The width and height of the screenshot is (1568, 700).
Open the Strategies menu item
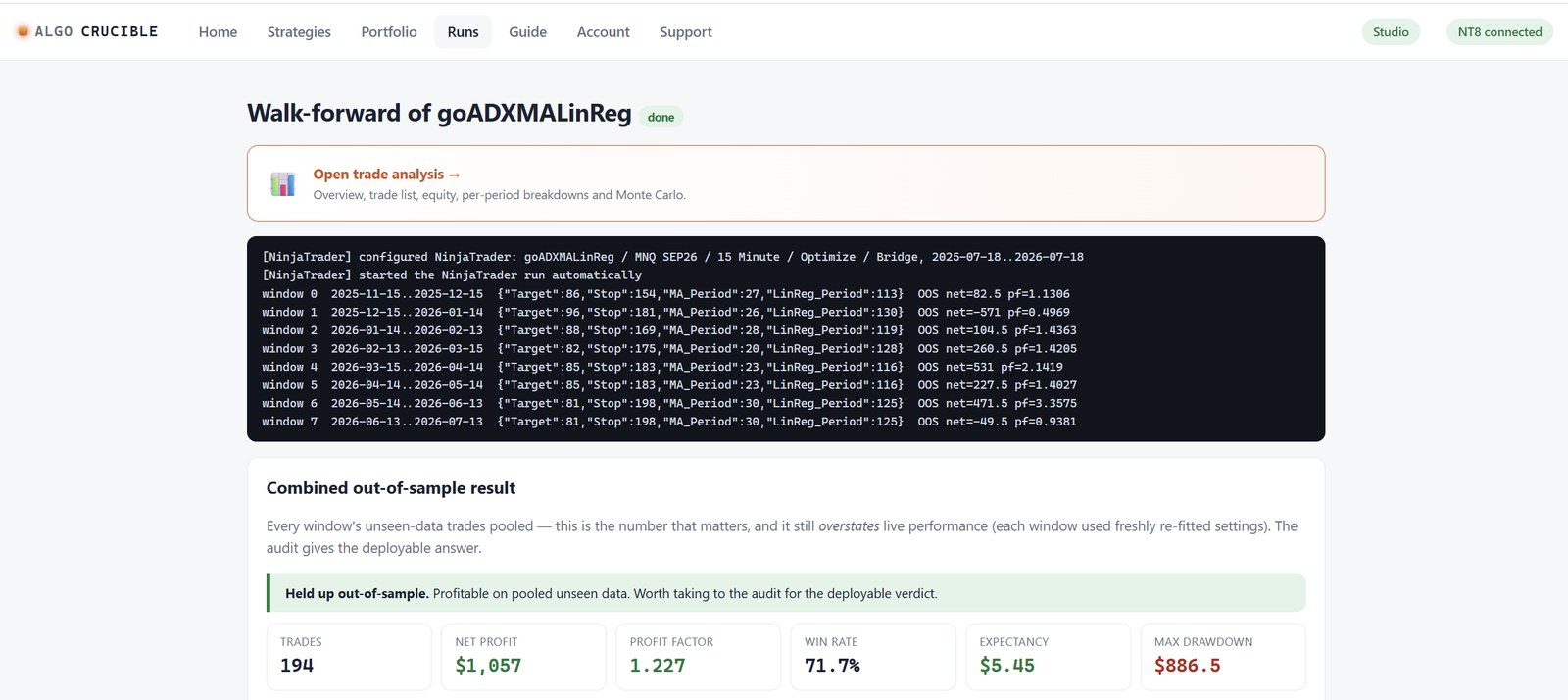point(299,32)
